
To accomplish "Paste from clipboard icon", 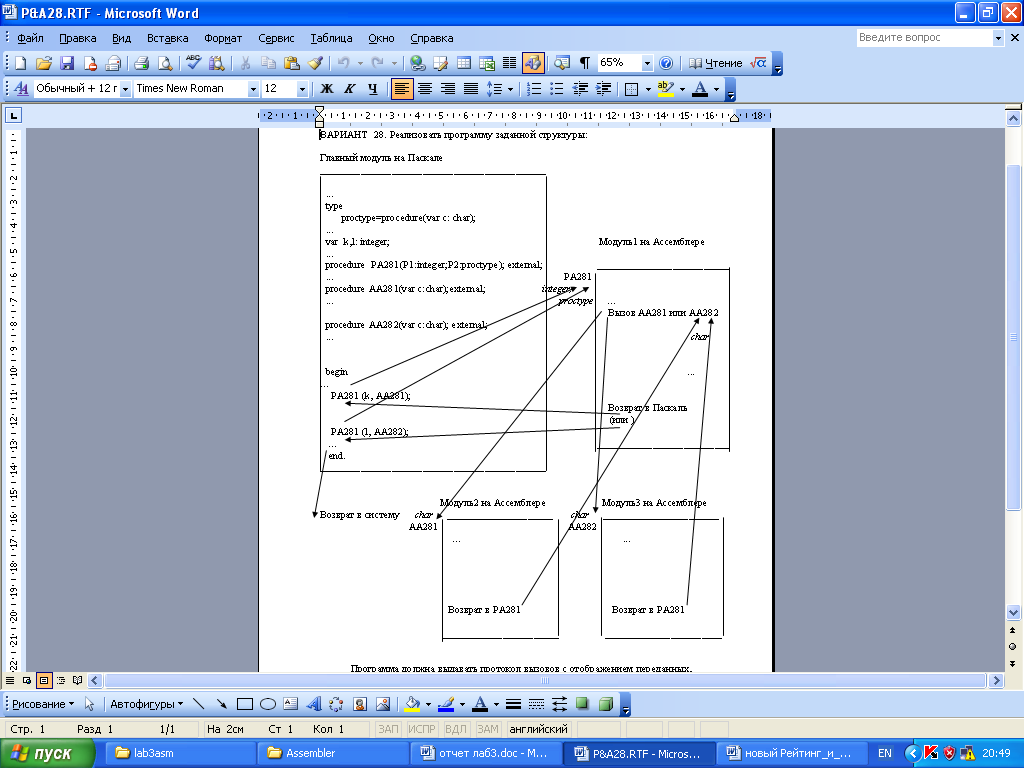I will click(x=291, y=63).
